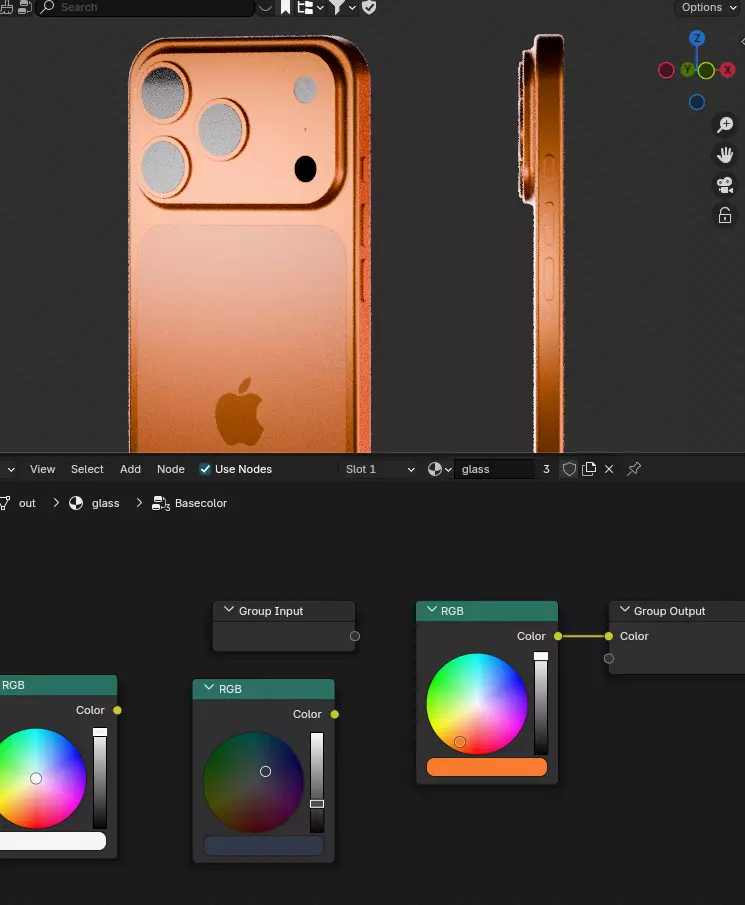Open the Select menu in node editor
Screen dimensions: 745x905
(87, 469)
